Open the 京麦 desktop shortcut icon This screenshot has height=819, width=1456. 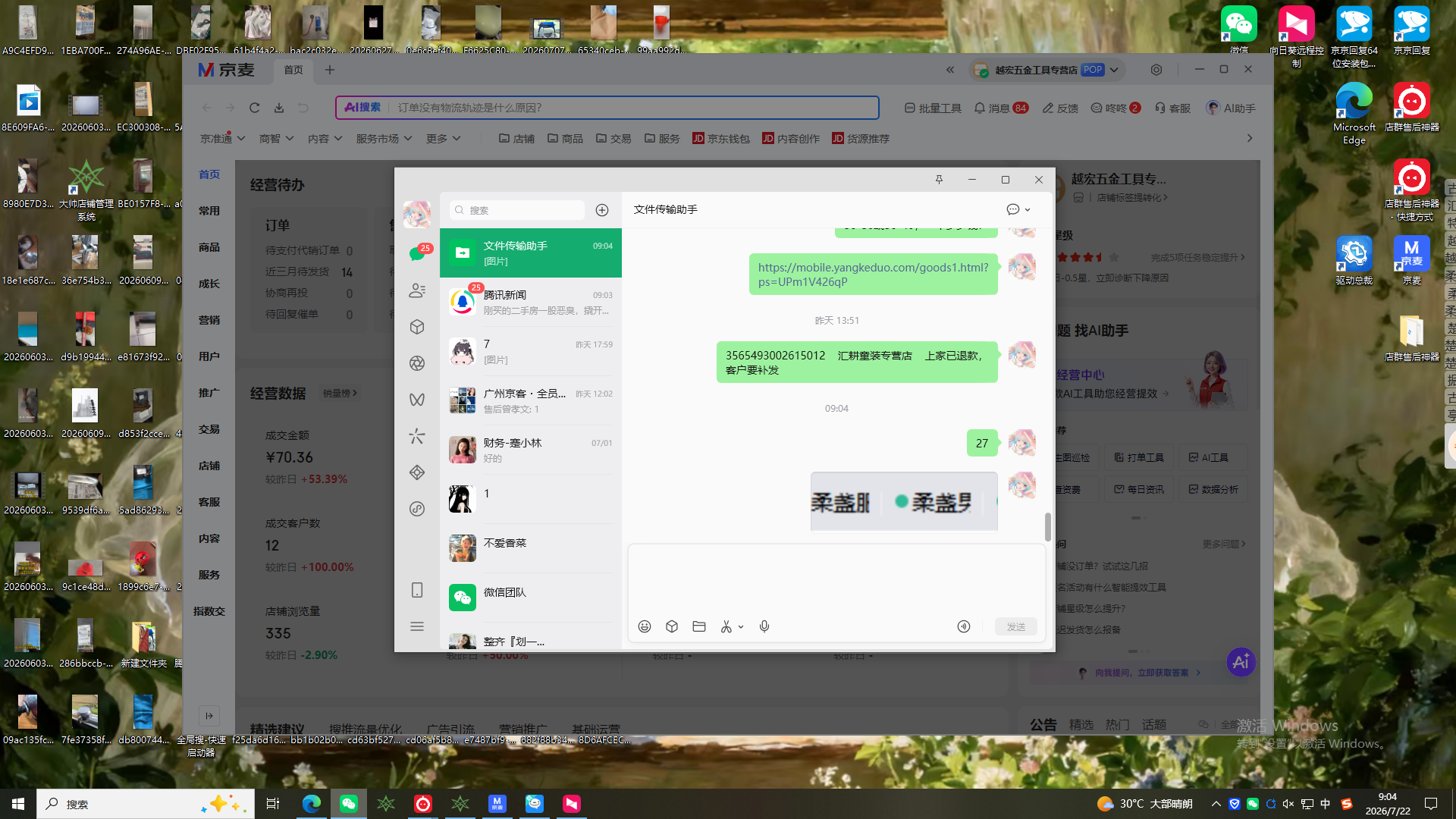[1411, 260]
